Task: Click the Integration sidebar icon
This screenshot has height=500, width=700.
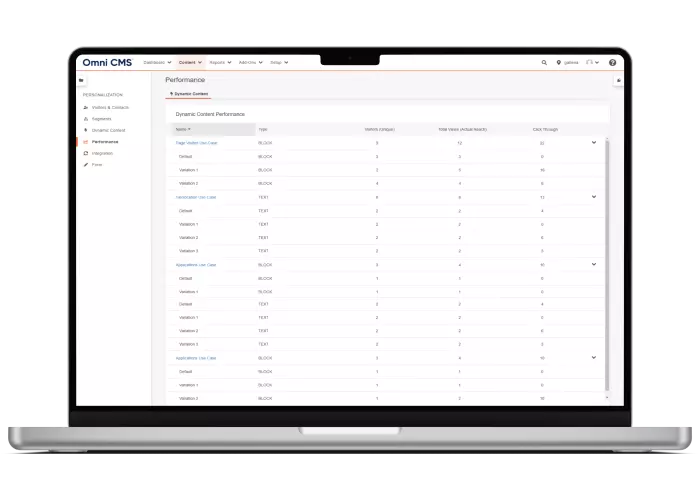Action: 86,153
